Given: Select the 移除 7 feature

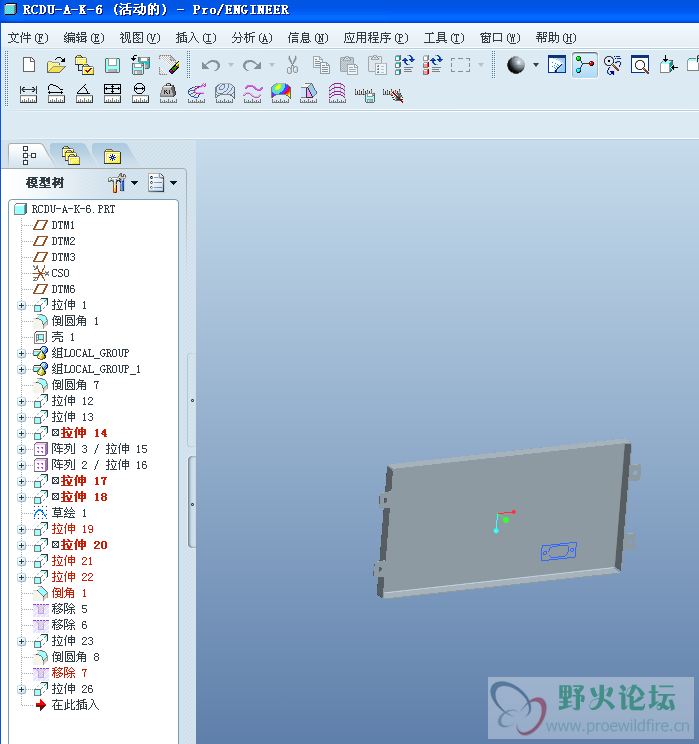Looking at the screenshot, I should coord(60,673).
